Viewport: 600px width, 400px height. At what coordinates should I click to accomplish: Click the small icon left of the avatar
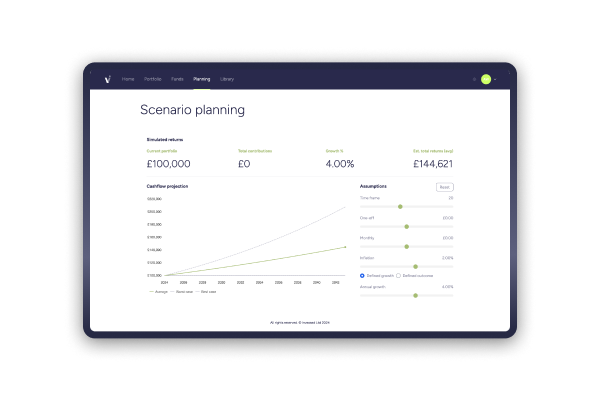click(474, 78)
